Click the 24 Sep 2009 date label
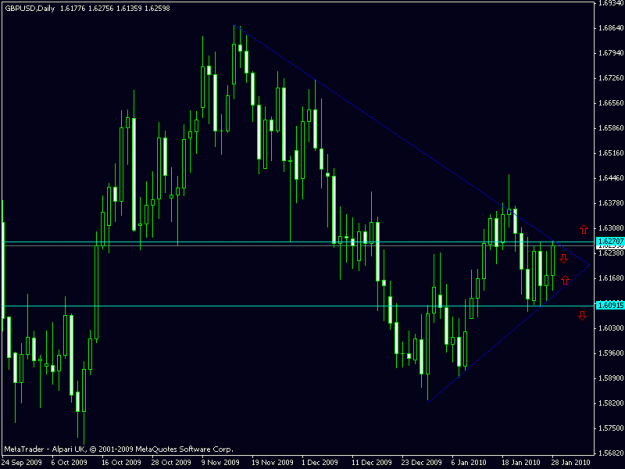The width and height of the screenshot is (625, 469). tap(22, 462)
